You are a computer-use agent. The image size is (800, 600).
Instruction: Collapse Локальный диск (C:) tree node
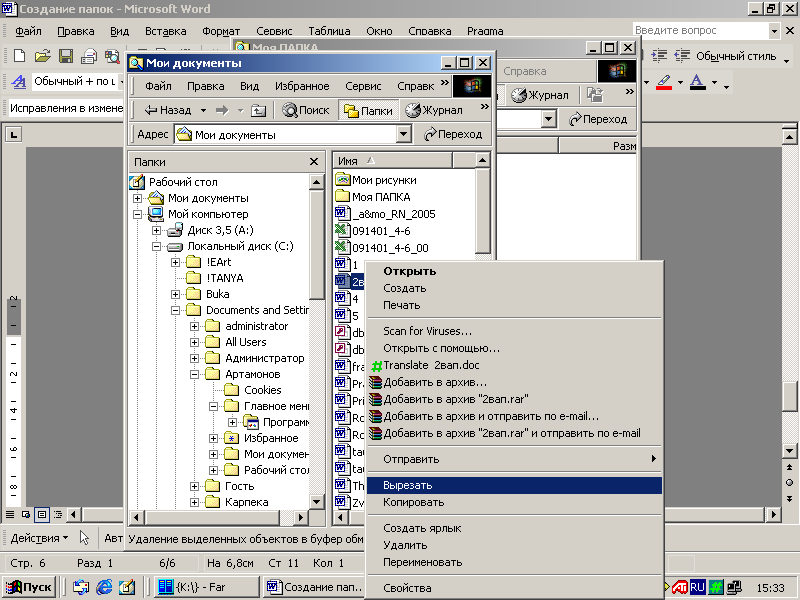pyautogui.click(x=157, y=246)
